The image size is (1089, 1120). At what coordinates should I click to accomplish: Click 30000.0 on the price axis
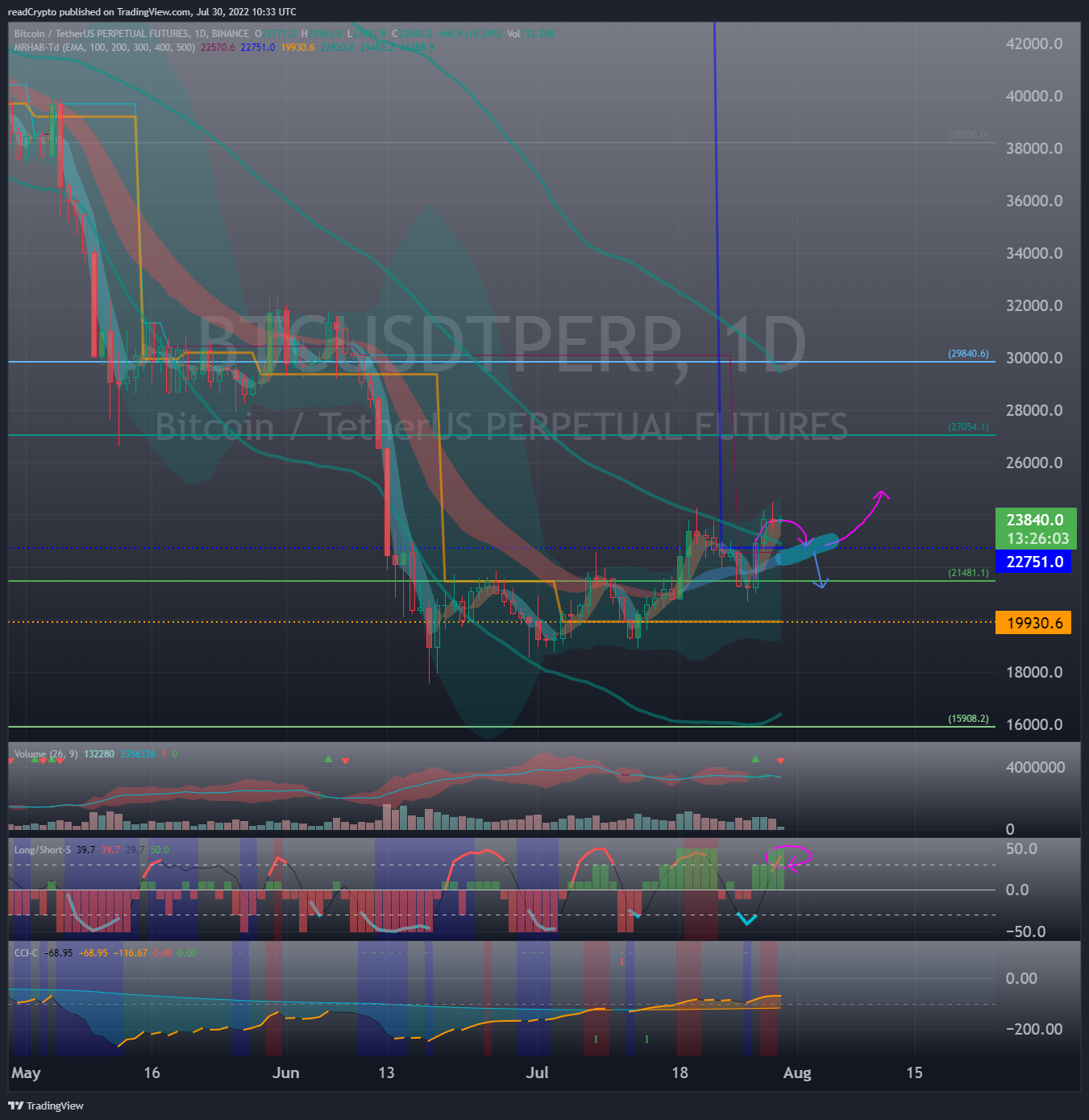[x=1034, y=358]
